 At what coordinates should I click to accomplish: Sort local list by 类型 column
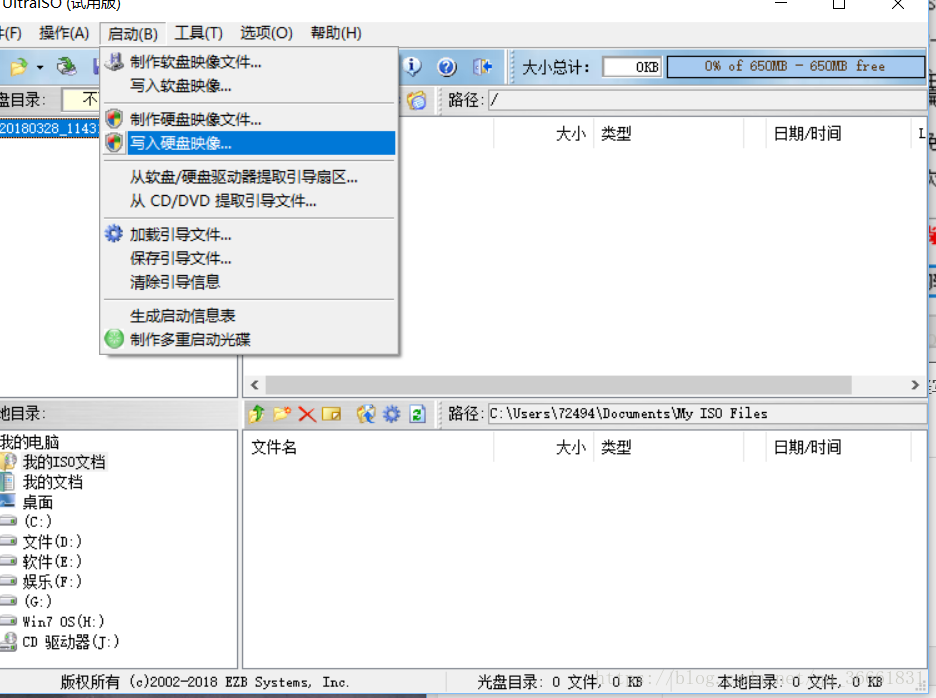click(x=669, y=447)
